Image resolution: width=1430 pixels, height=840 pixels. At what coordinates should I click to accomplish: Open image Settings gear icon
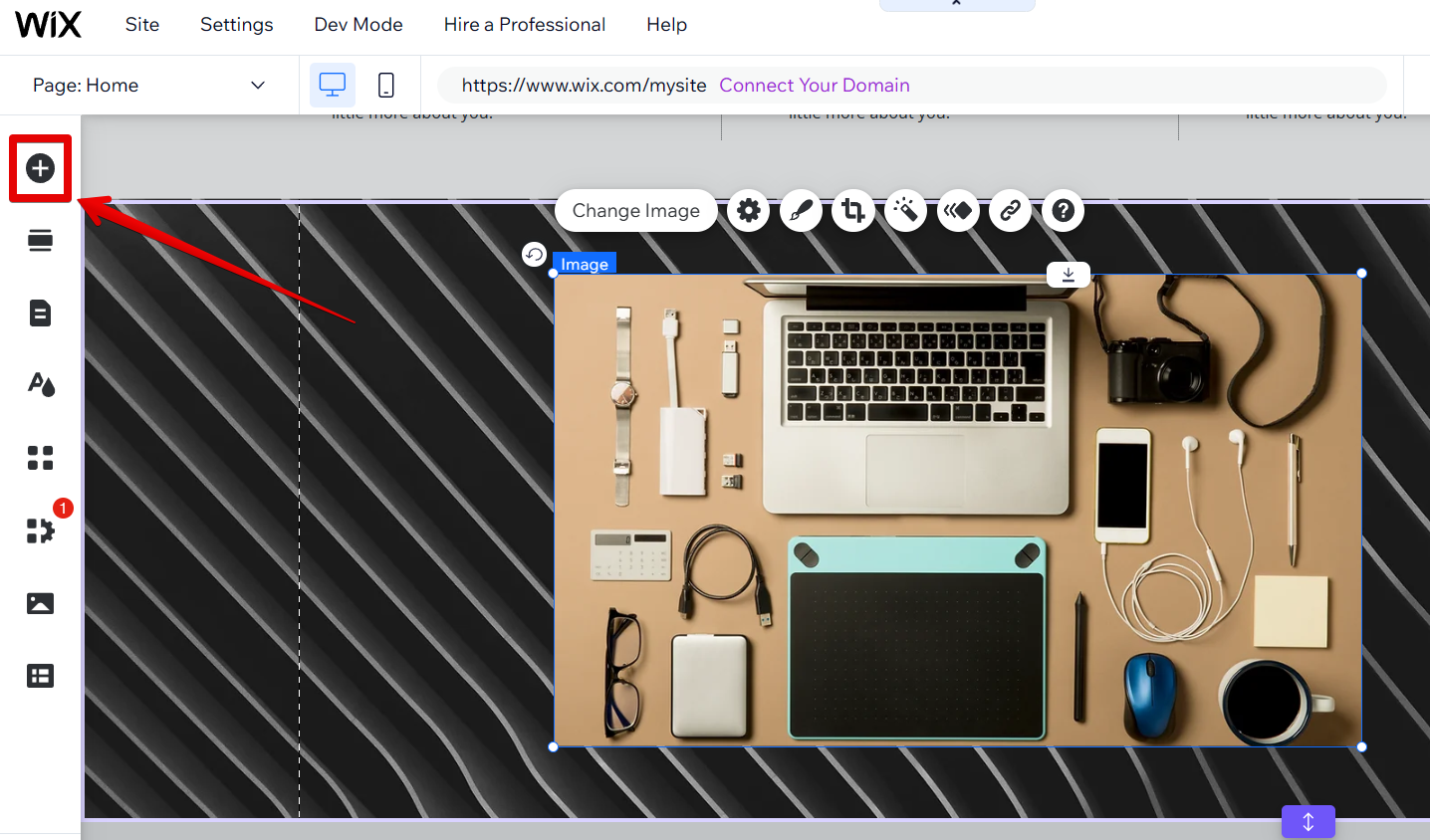(x=749, y=211)
